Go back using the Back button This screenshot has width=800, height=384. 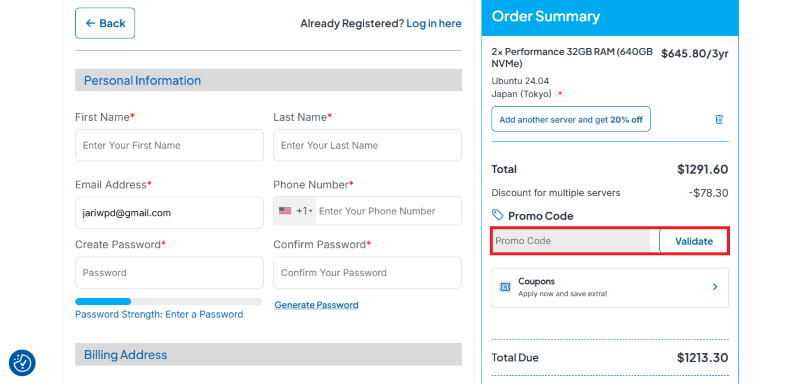(x=105, y=23)
